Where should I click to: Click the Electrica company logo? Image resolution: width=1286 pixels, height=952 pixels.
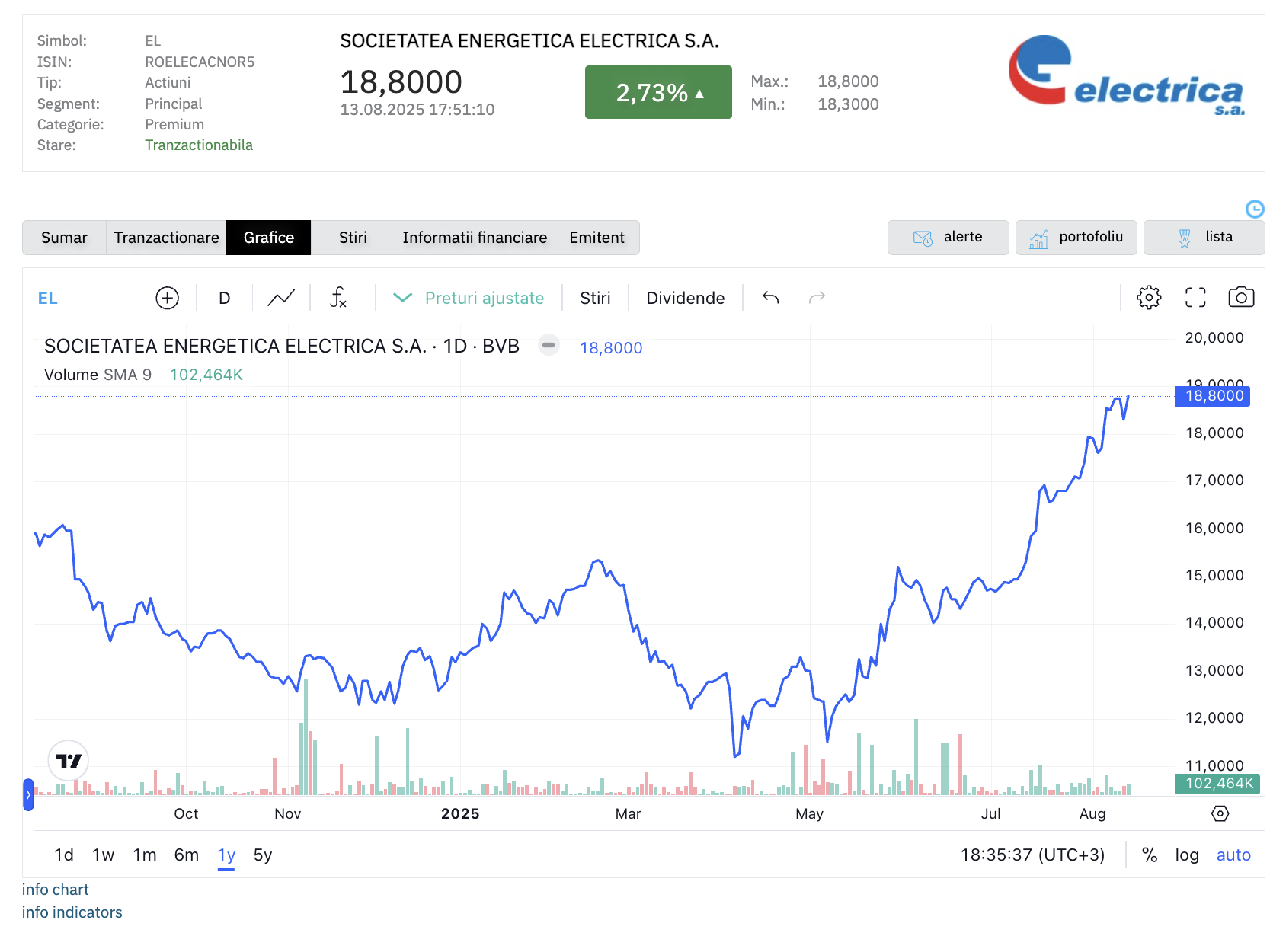pos(1127,75)
